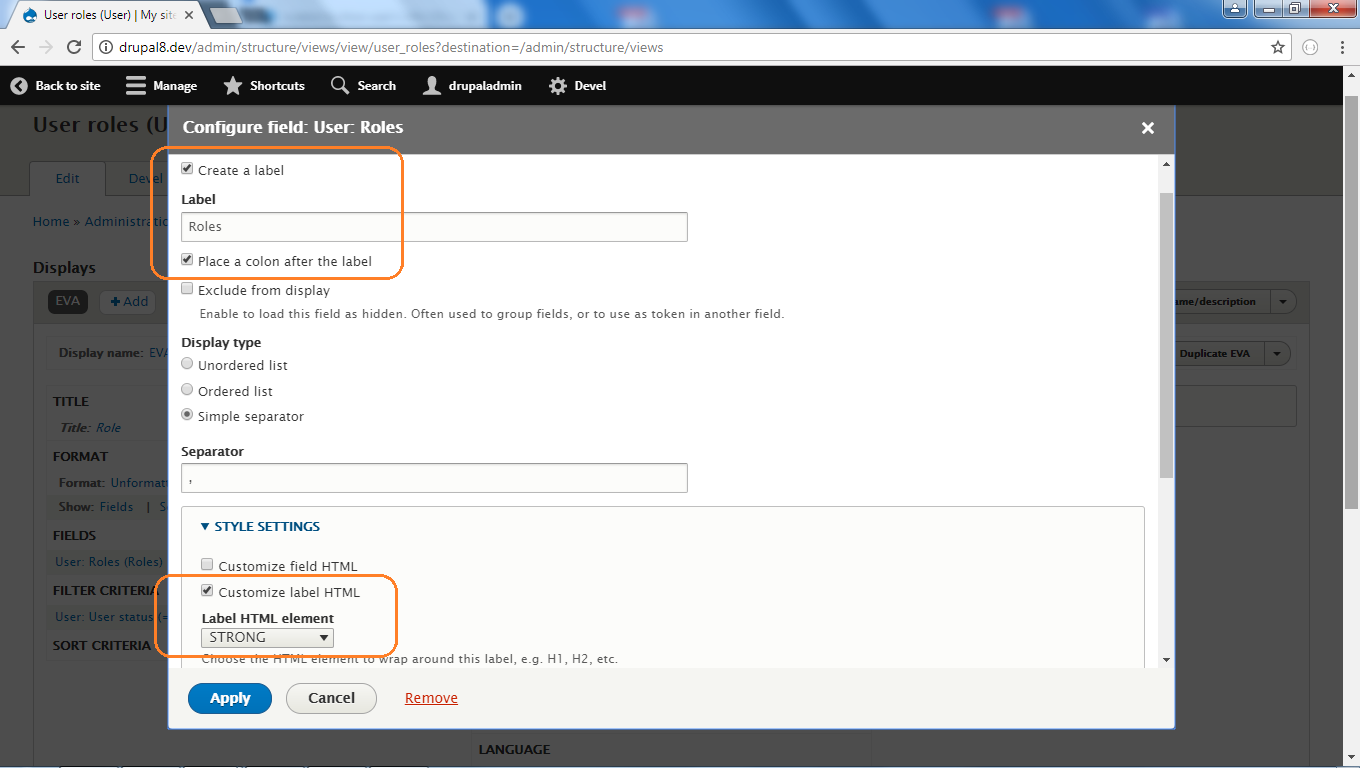
Task: Open the Chrome three-dot menu
Action: (1341, 47)
